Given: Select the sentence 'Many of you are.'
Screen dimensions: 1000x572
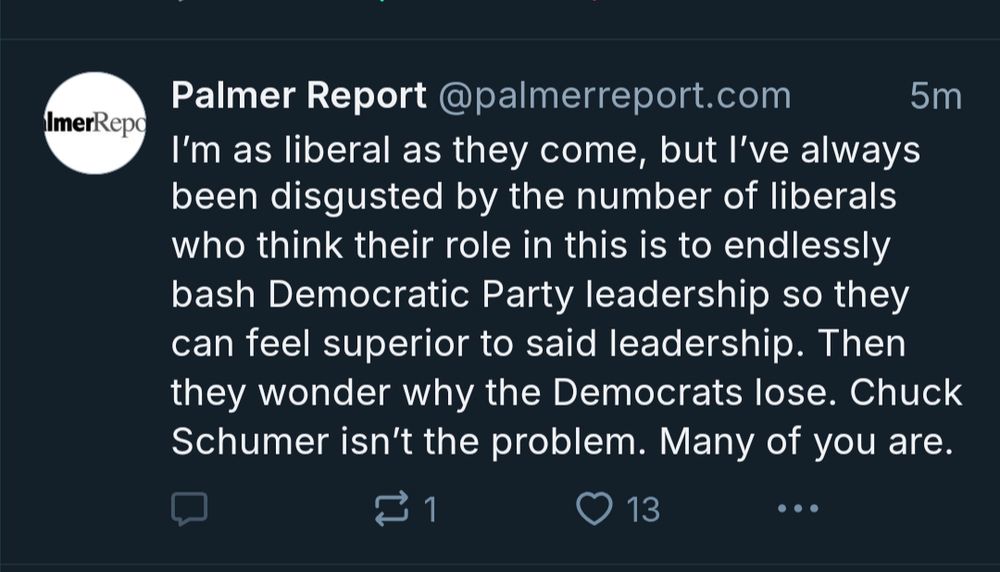Looking at the screenshot, I should pyautogui.click(x=806, y=441).
